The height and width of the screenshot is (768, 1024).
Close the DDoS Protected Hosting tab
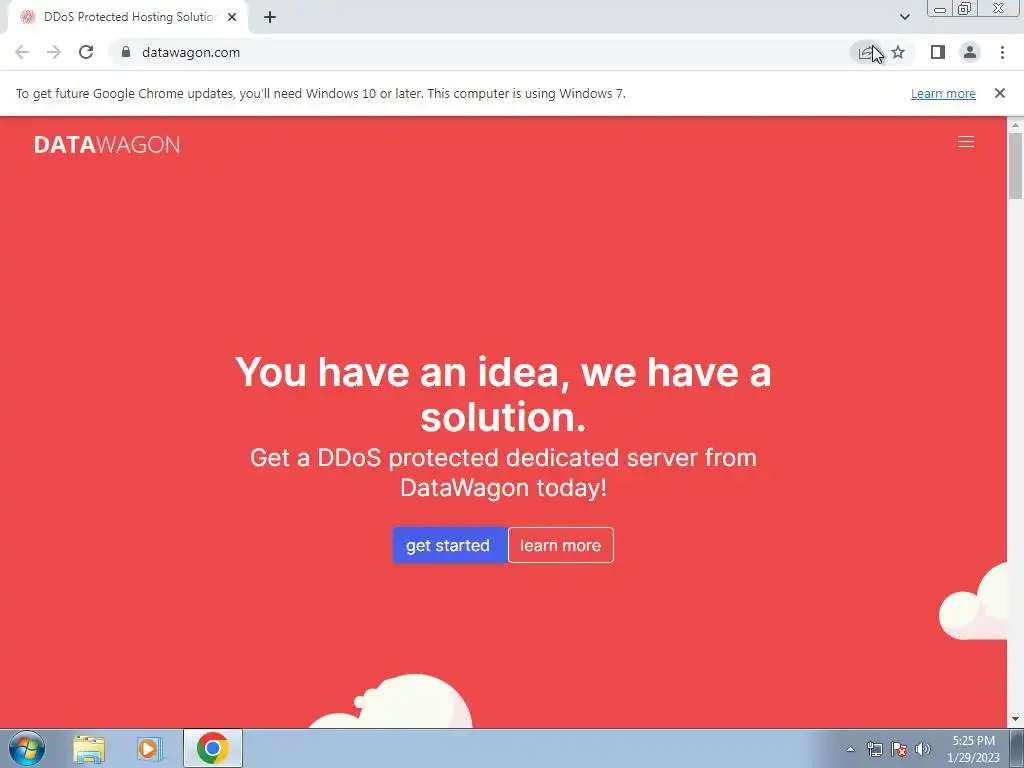[x=232, y=17]
